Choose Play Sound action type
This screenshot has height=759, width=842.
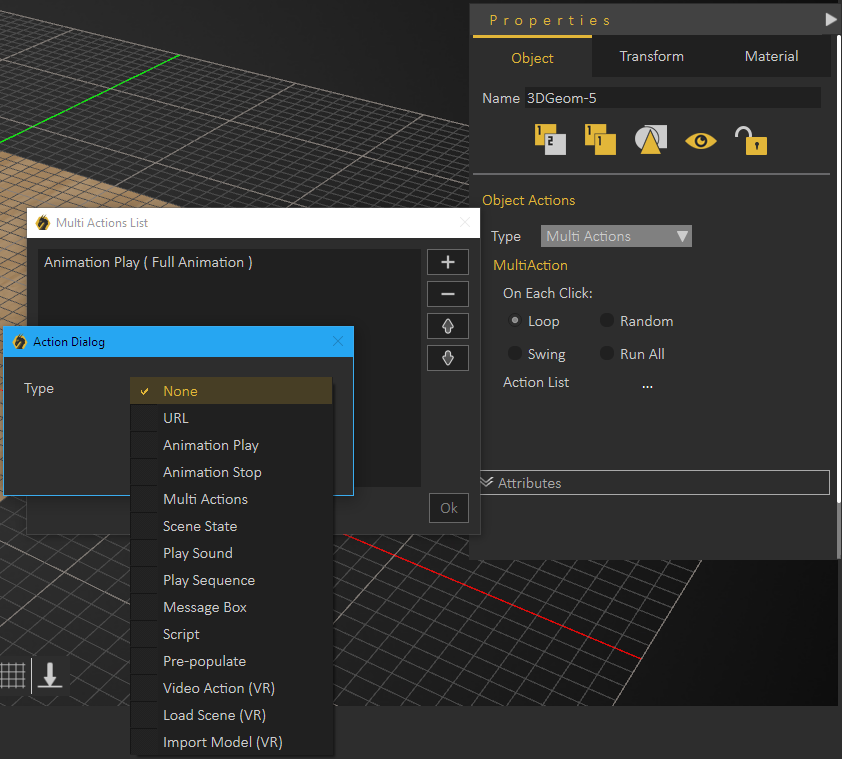231,553
